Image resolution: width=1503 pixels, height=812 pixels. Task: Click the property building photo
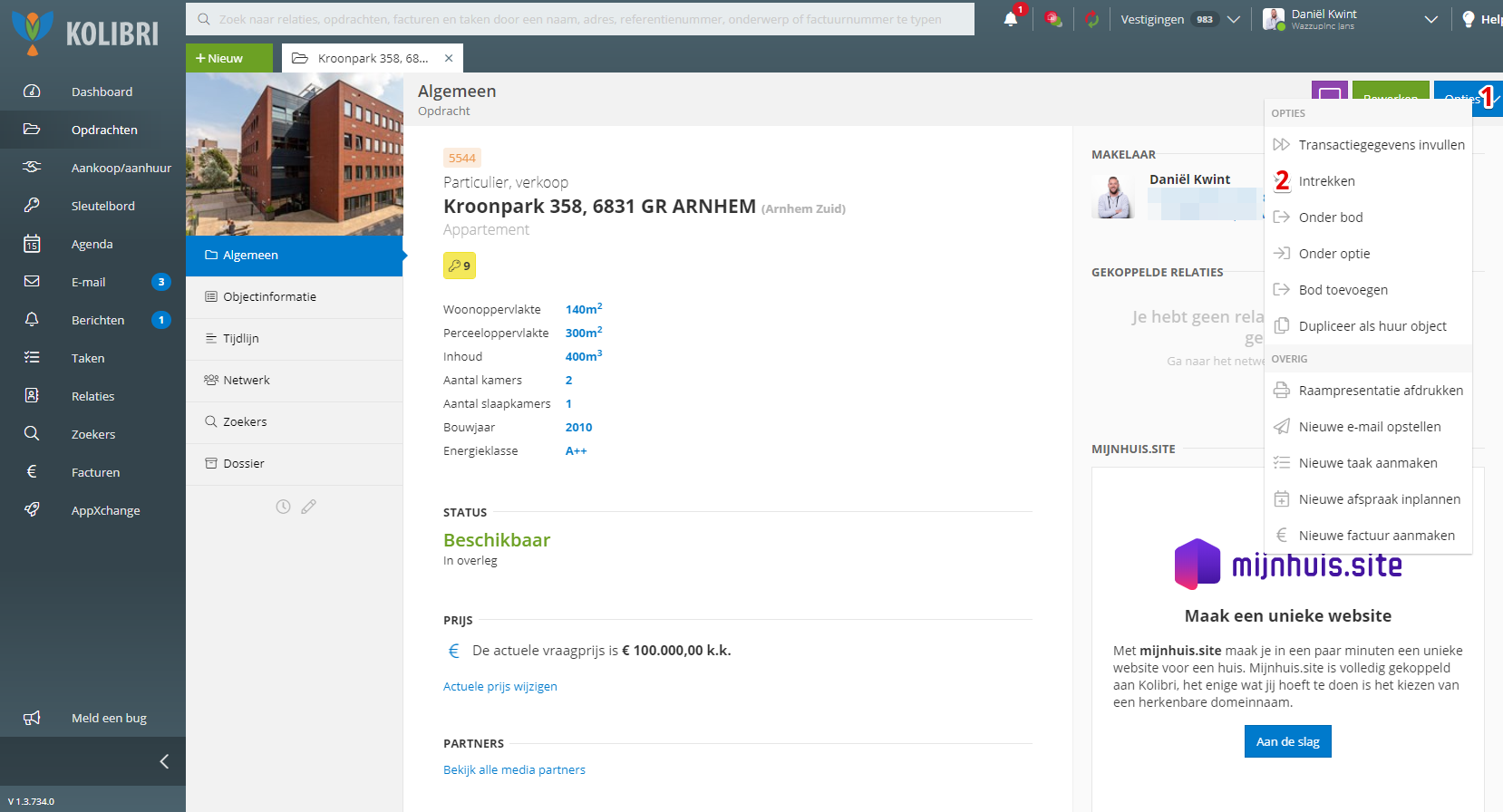point(295,154)
